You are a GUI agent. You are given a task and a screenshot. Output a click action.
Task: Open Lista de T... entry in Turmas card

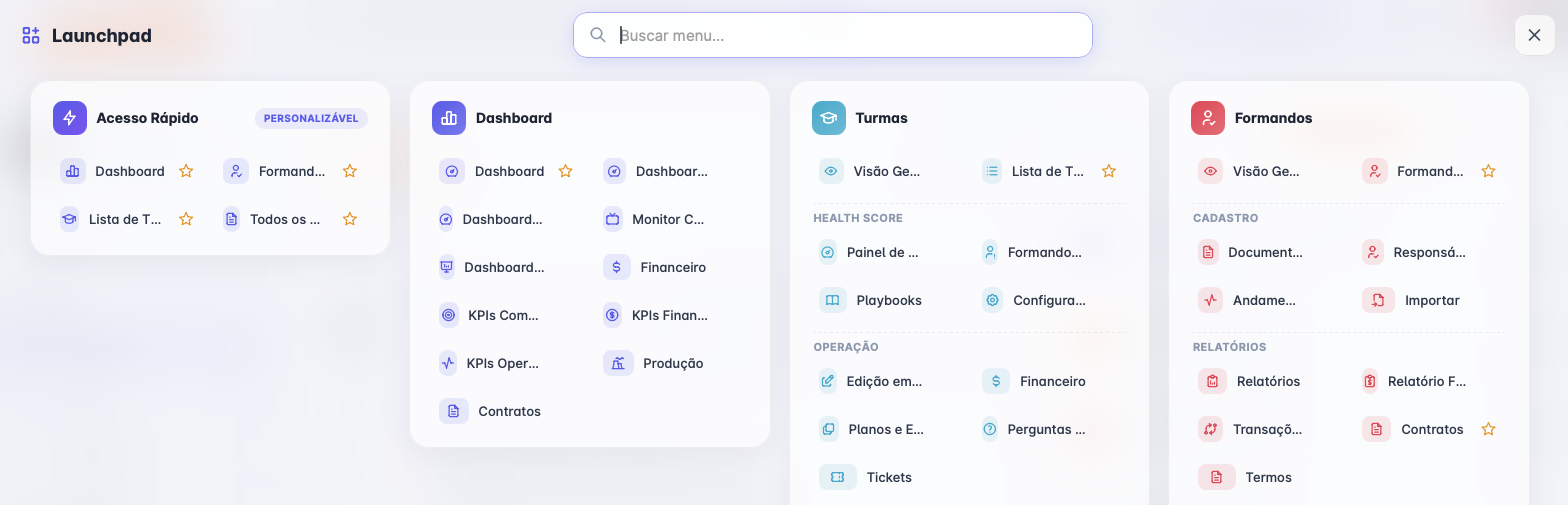(x=1048, y=171)
